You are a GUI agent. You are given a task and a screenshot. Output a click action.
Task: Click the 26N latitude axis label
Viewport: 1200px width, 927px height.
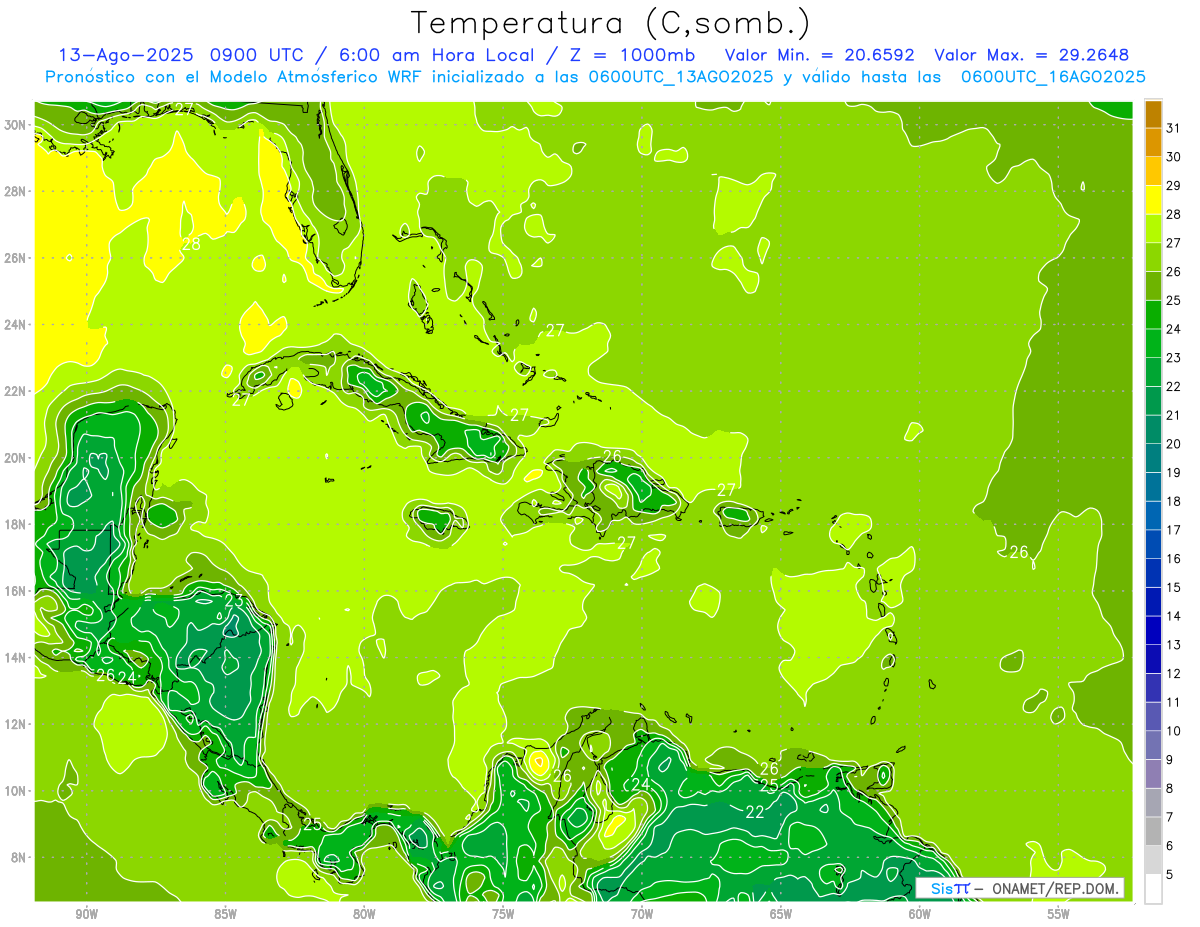pos(15,258)
